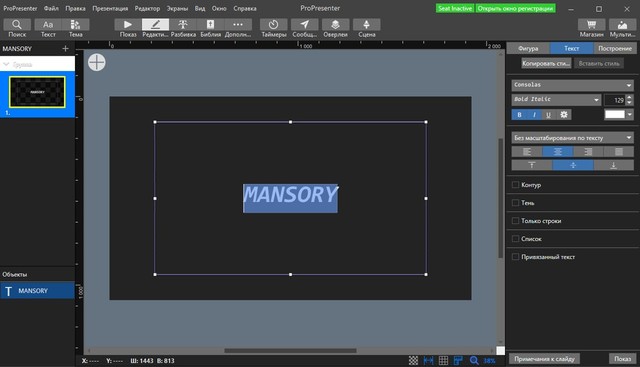The height and width of the screenshot is (367, 640).
Task: Toggle Italic formatting button
Action: coord(534,115)
